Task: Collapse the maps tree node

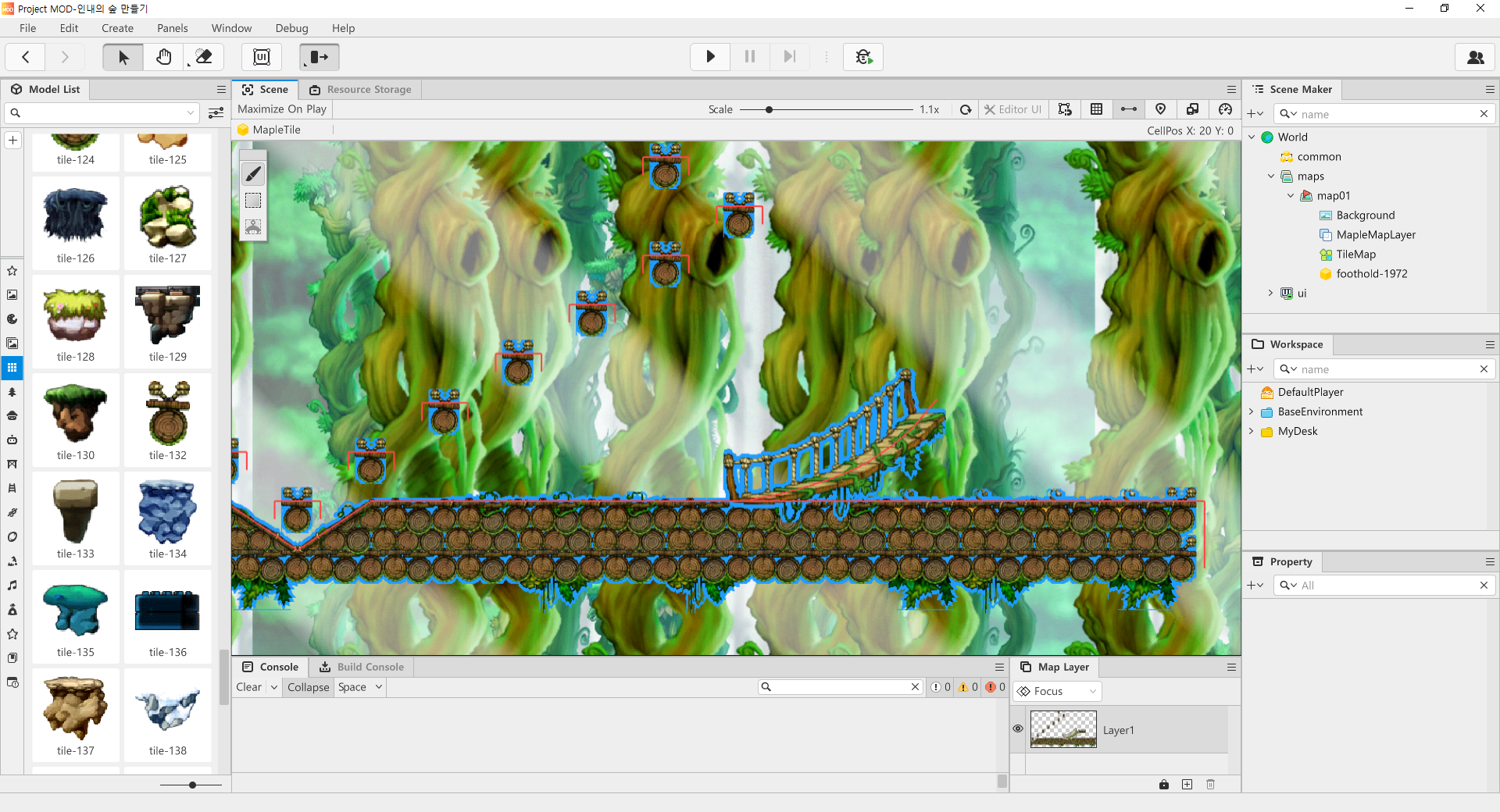Action: click(1271, 176)
